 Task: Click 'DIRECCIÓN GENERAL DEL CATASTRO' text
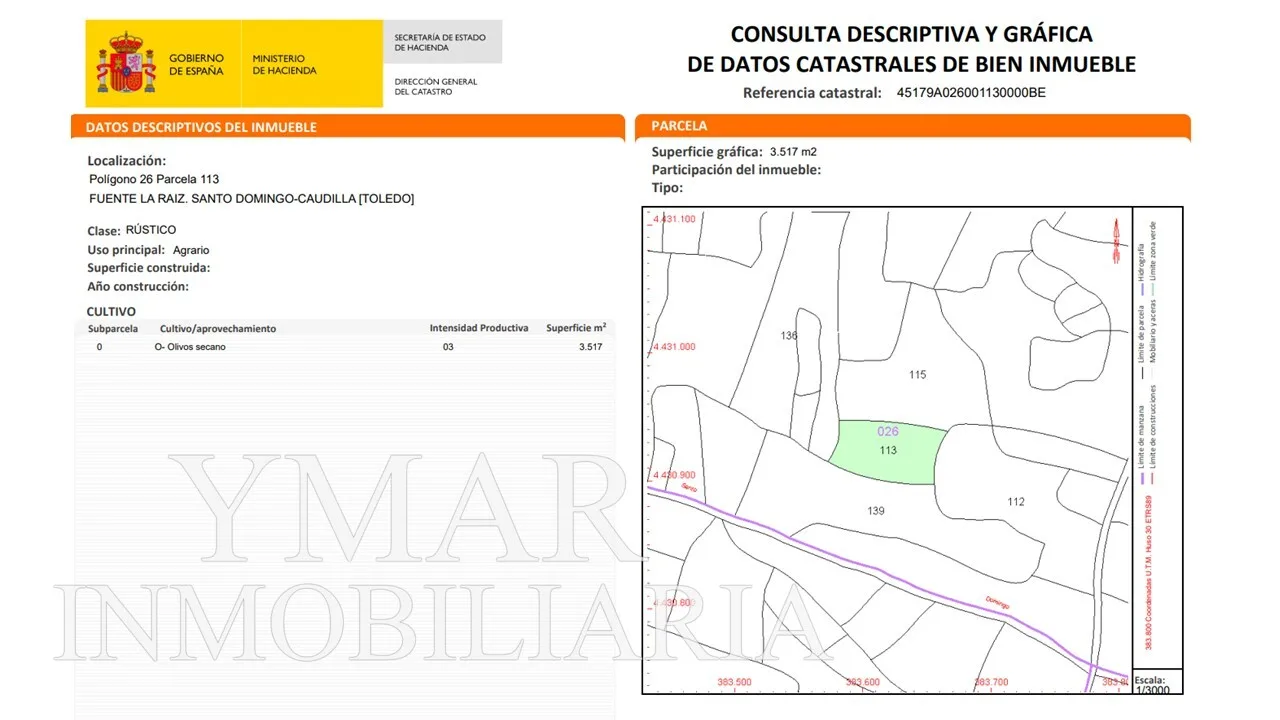point(436,87)
